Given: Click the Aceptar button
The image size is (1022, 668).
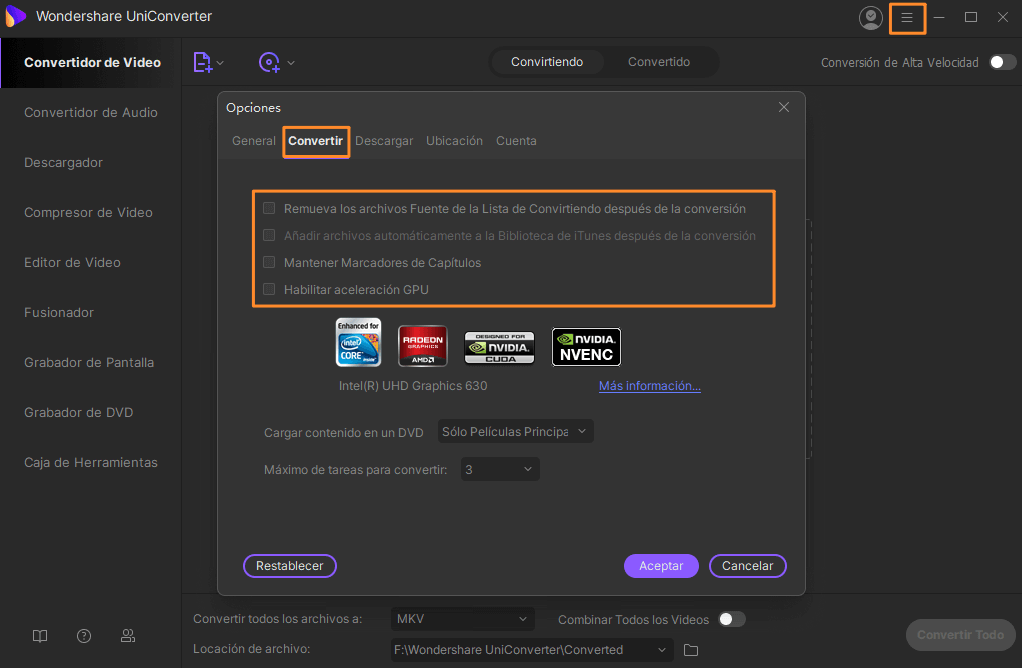Looking at the screenshot, I should (x=661, y=566).
